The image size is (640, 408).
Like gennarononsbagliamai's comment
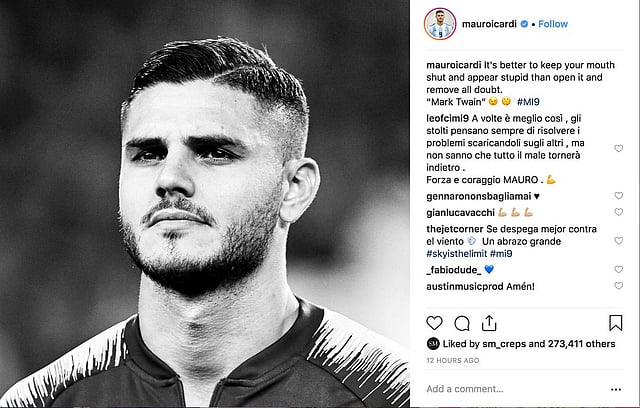click(x=619, y=196)
